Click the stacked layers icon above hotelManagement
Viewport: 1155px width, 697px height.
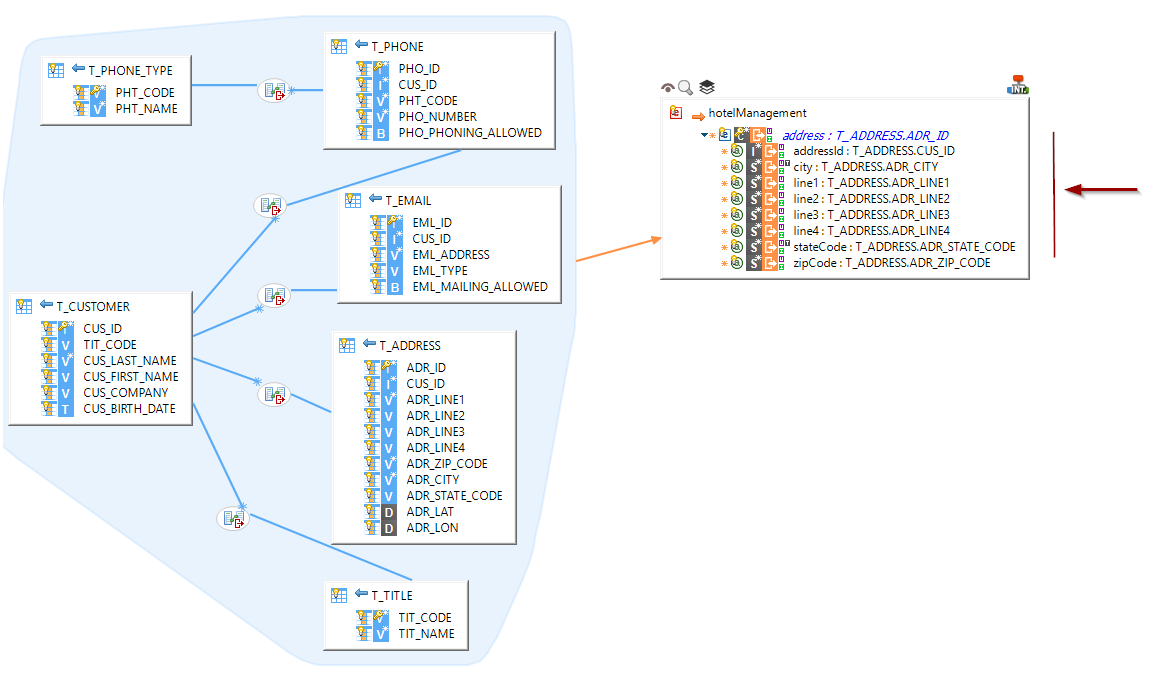point(706,87)
